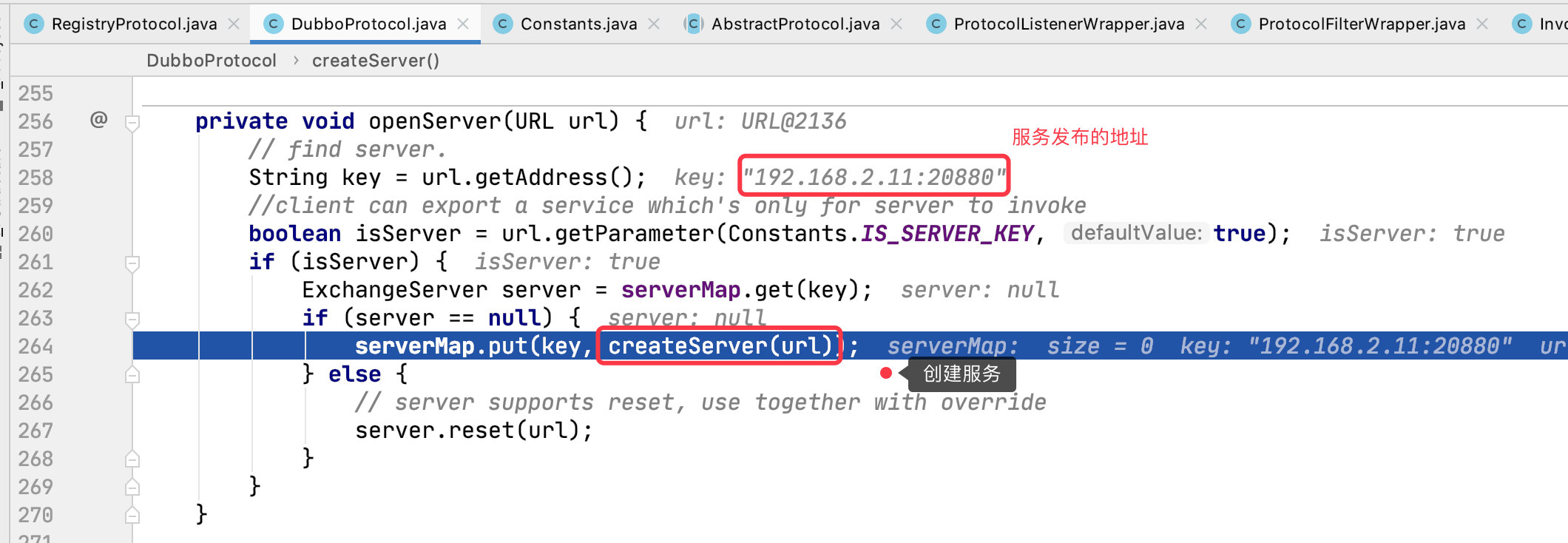Click line number 258 in the gutter
1568x543 pixels.
coord(36,178)
